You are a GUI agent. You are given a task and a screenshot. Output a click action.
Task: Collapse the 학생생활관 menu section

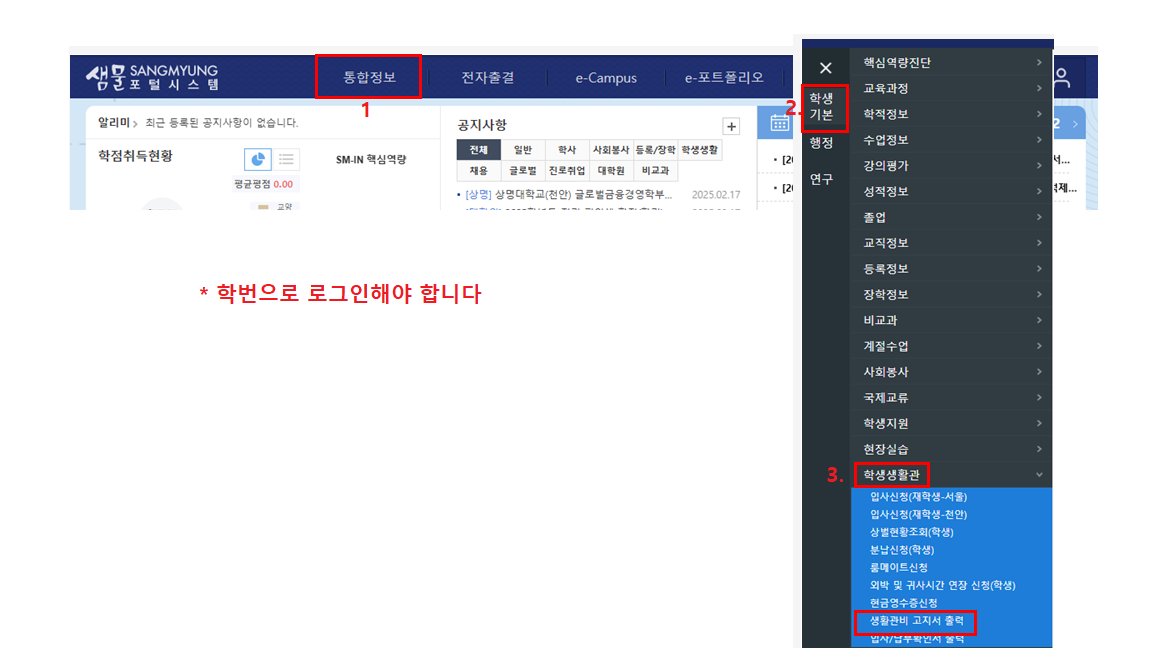(950, 475)
